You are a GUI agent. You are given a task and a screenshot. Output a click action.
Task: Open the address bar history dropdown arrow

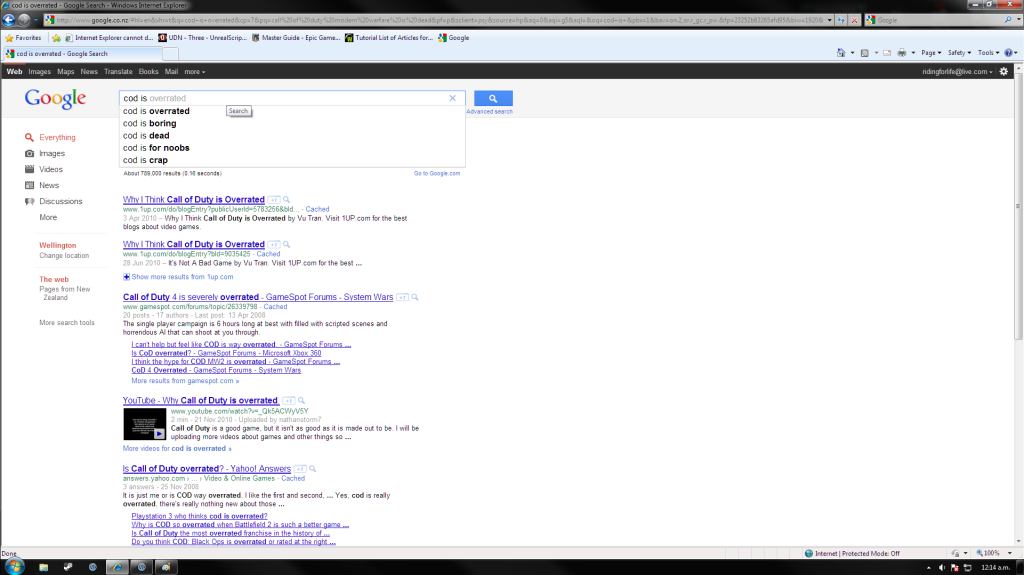(x=829, y=20)
